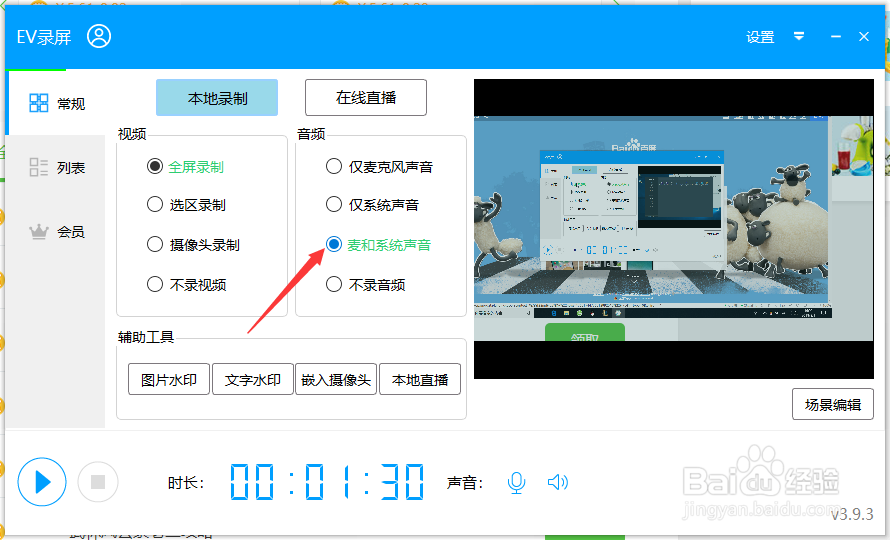The image size is (890, 540).
Task: Start recording with the play button
Action: click(42, 482)
